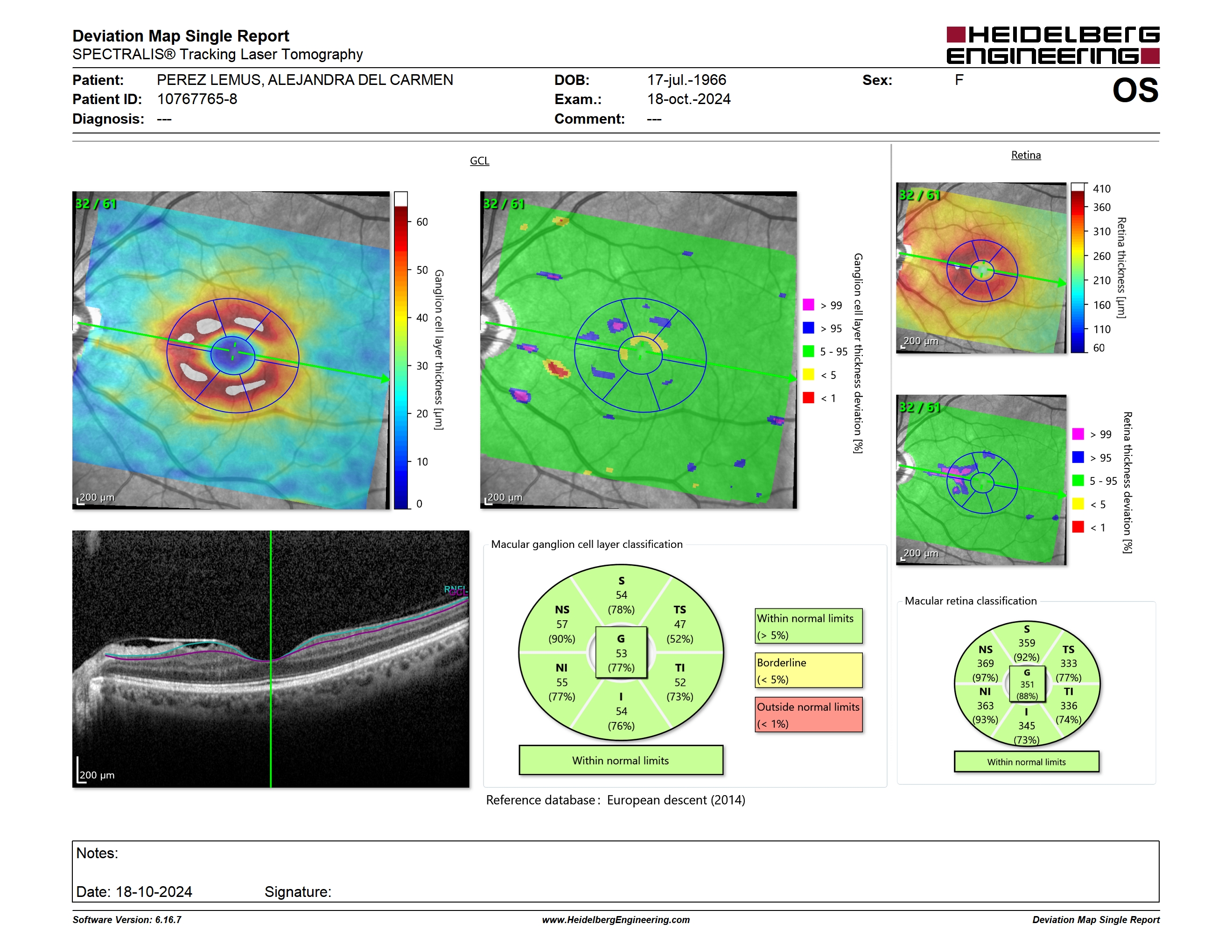Click Retina global sector G 351 (88%)
Image resolution: width=1232 pixels, height=952 pixels.
(1027, 684)
